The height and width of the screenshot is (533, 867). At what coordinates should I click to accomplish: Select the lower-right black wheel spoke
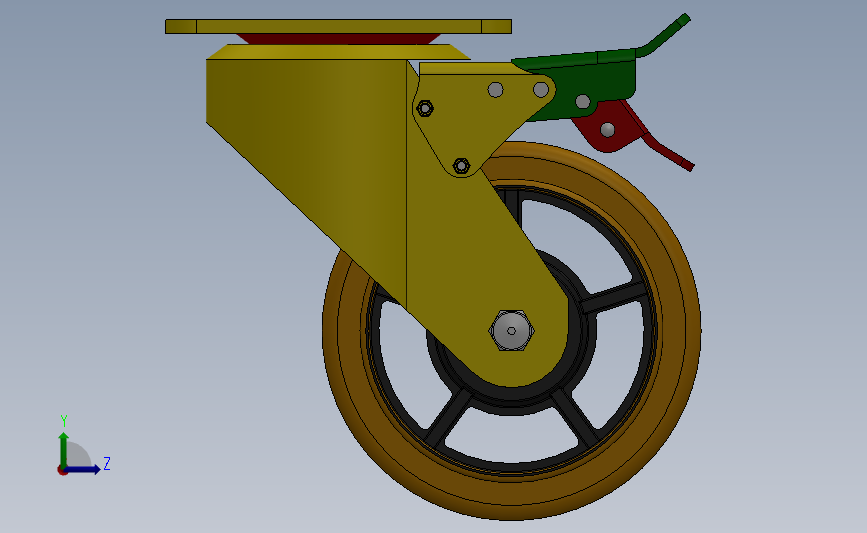[574, 417]
